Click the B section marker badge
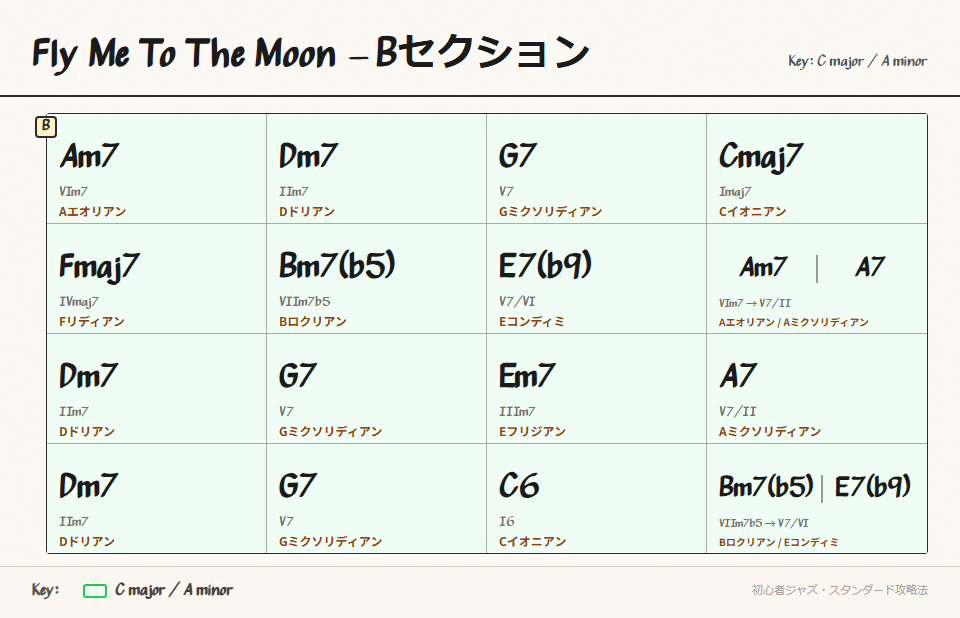The width and height of the screenshot is (960, 618). tap(46, 127)
